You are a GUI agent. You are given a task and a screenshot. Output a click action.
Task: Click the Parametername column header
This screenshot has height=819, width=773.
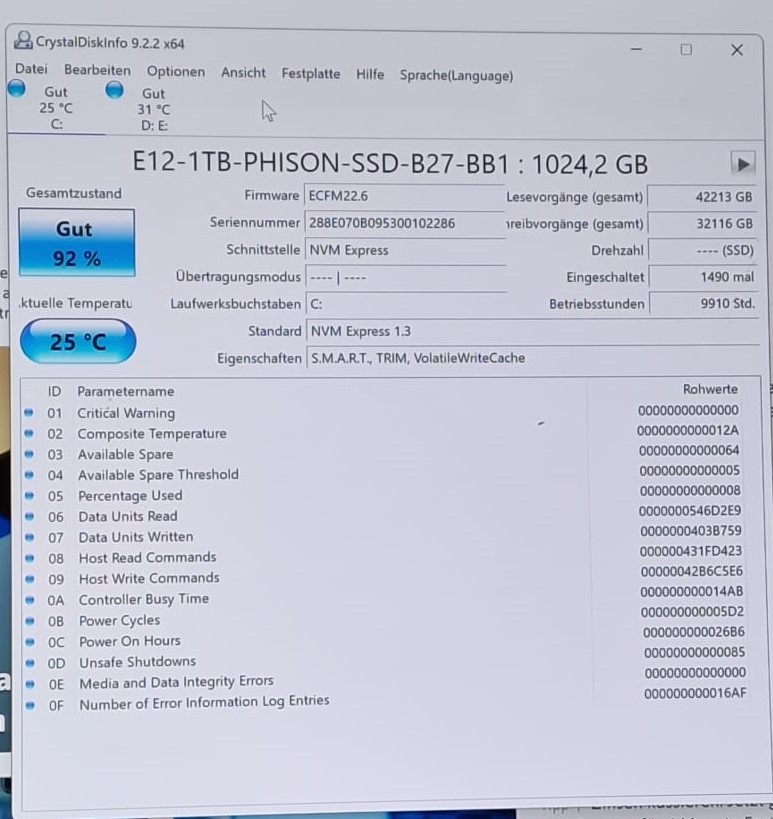(x=125, y=391)
